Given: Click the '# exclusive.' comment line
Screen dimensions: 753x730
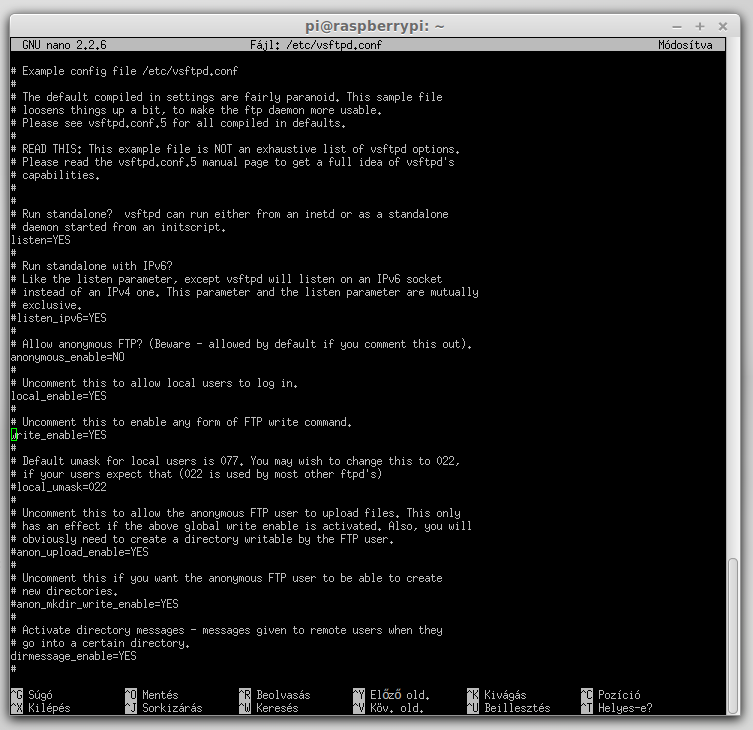Looking at the screenshot, I should tap(47, 305).
